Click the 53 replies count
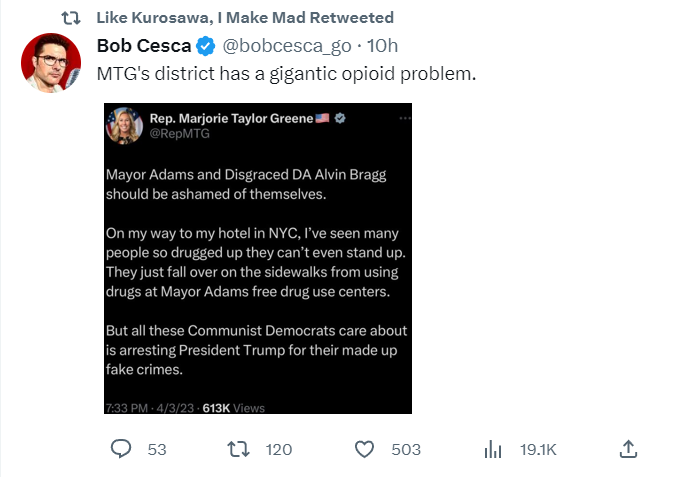 pos(157,450)
